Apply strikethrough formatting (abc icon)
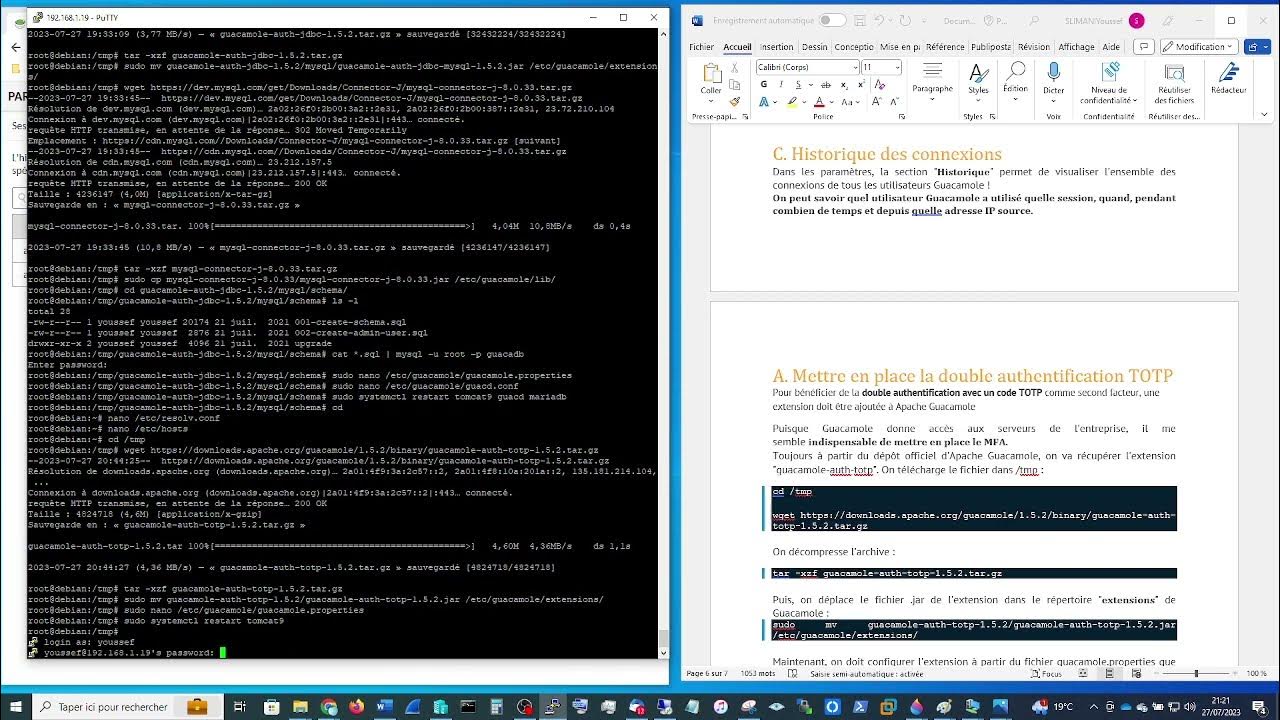Image resolution: width=1280 pixels, height=720 pixels. (x=826, y=85)
